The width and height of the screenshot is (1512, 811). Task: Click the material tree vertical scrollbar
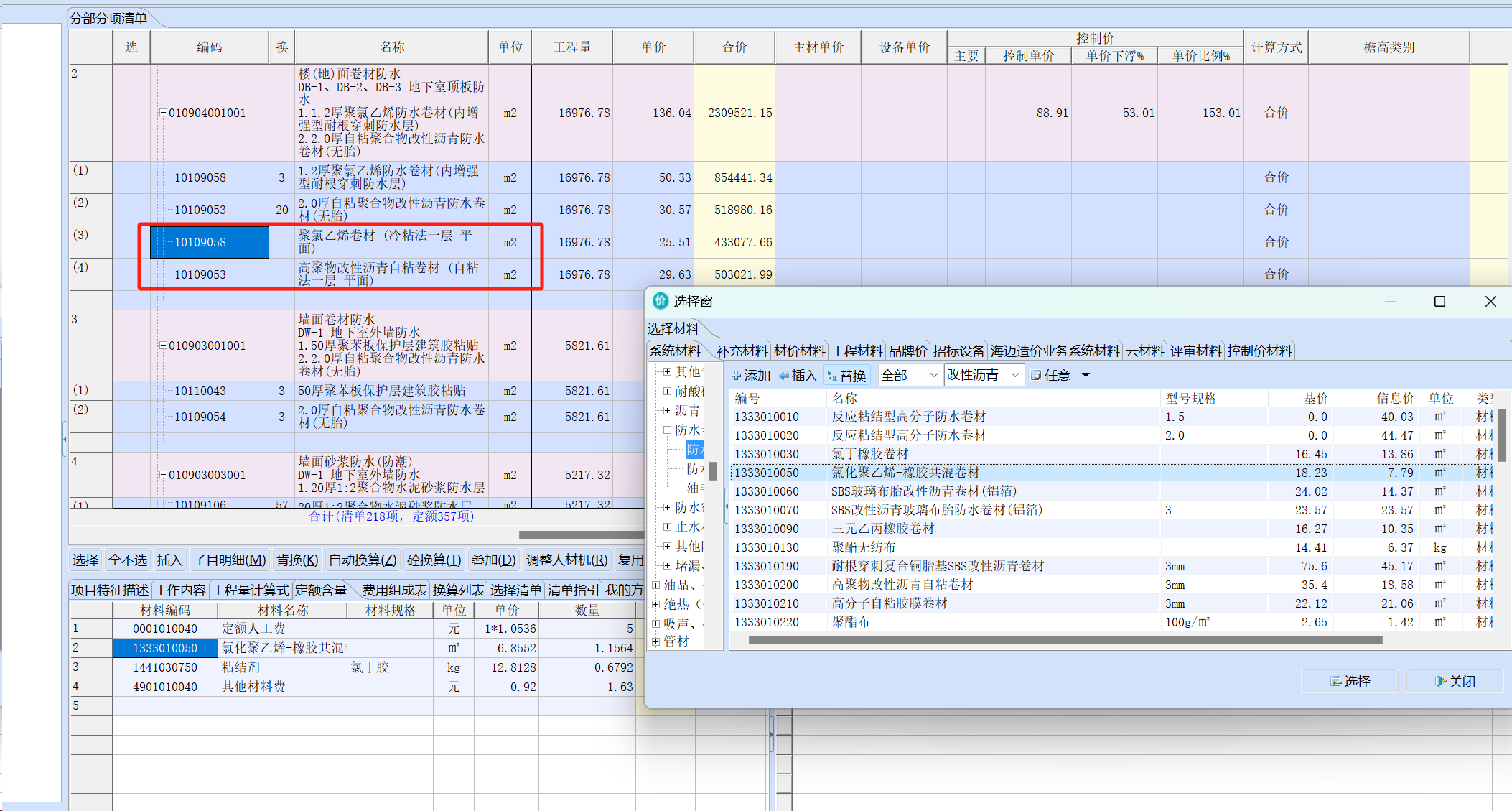pos(713,471)
